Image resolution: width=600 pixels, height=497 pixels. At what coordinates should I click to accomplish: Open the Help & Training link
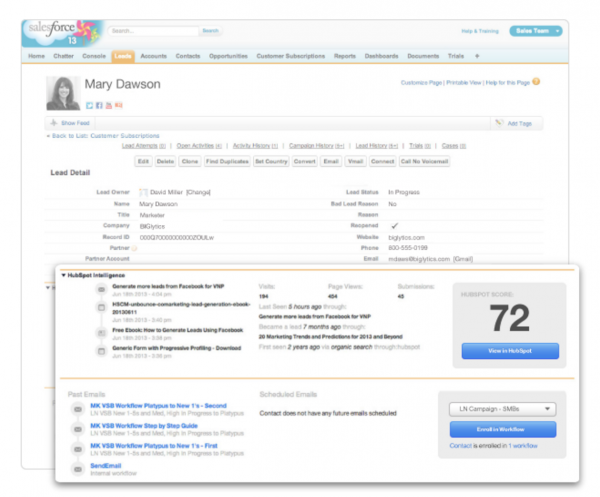[x=480, y=31]
